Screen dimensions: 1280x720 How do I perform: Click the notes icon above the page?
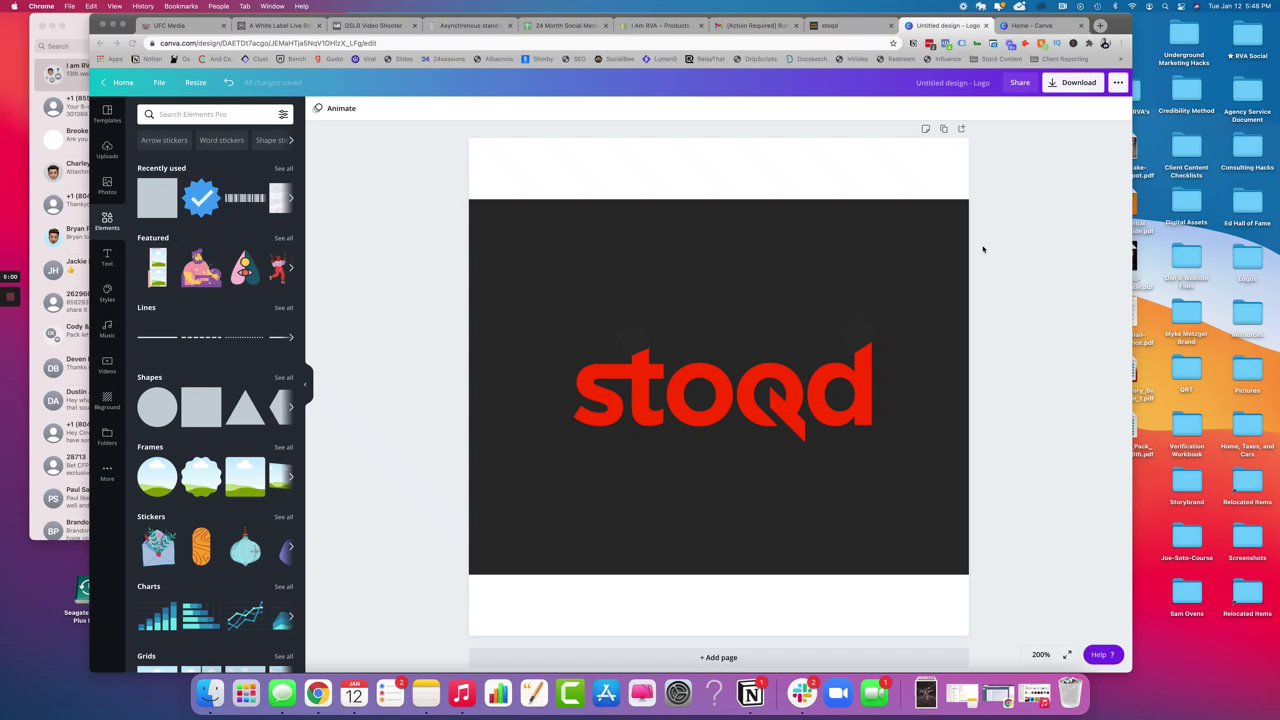pyautogui.click(x=925, y=129)
